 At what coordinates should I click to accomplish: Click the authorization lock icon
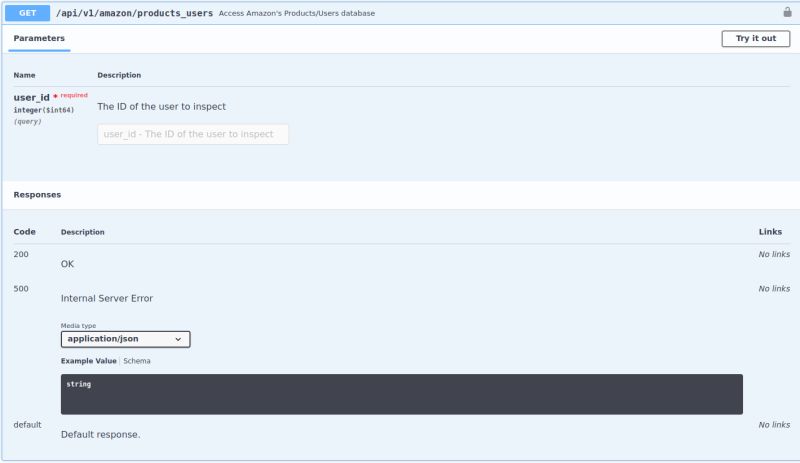787,12
